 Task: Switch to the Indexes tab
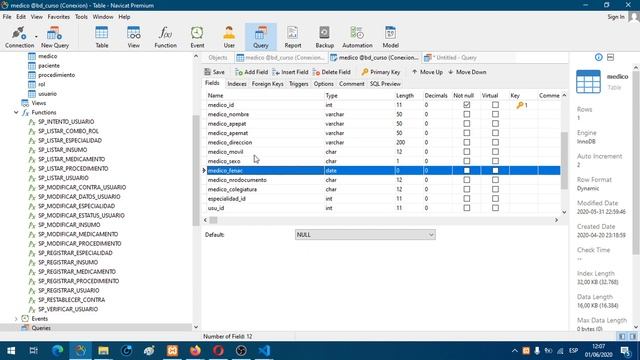tap(237, 84)
